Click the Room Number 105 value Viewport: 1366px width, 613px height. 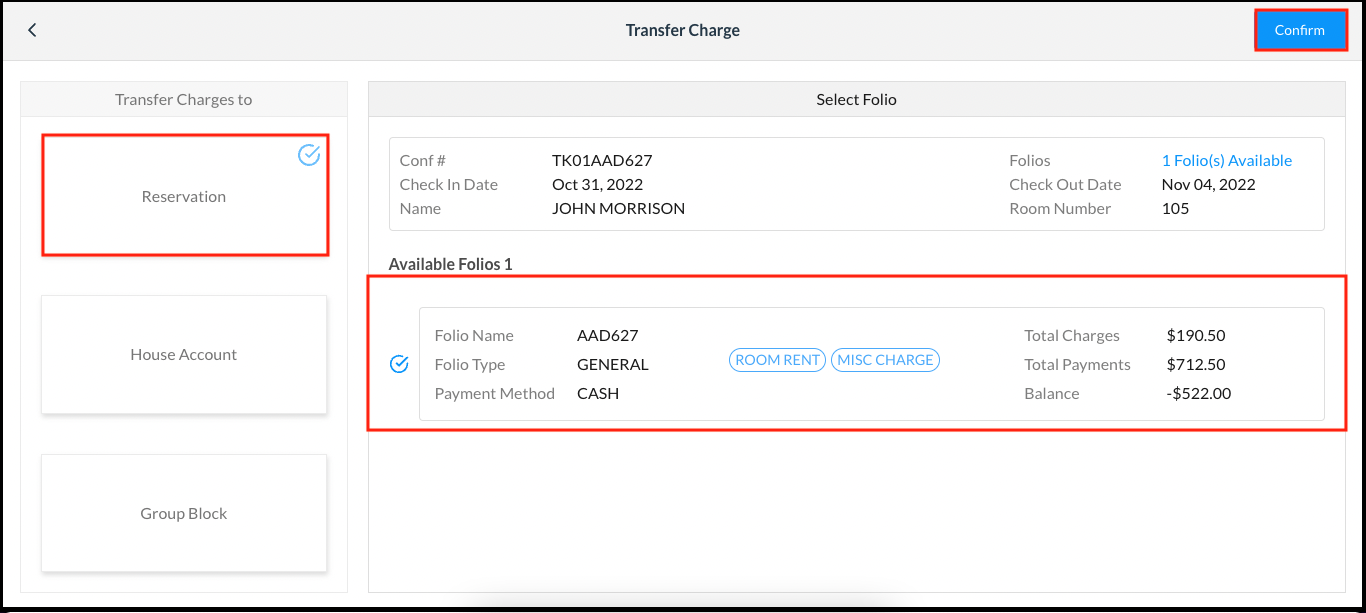pyautogui.click(x=1175, y=208)
